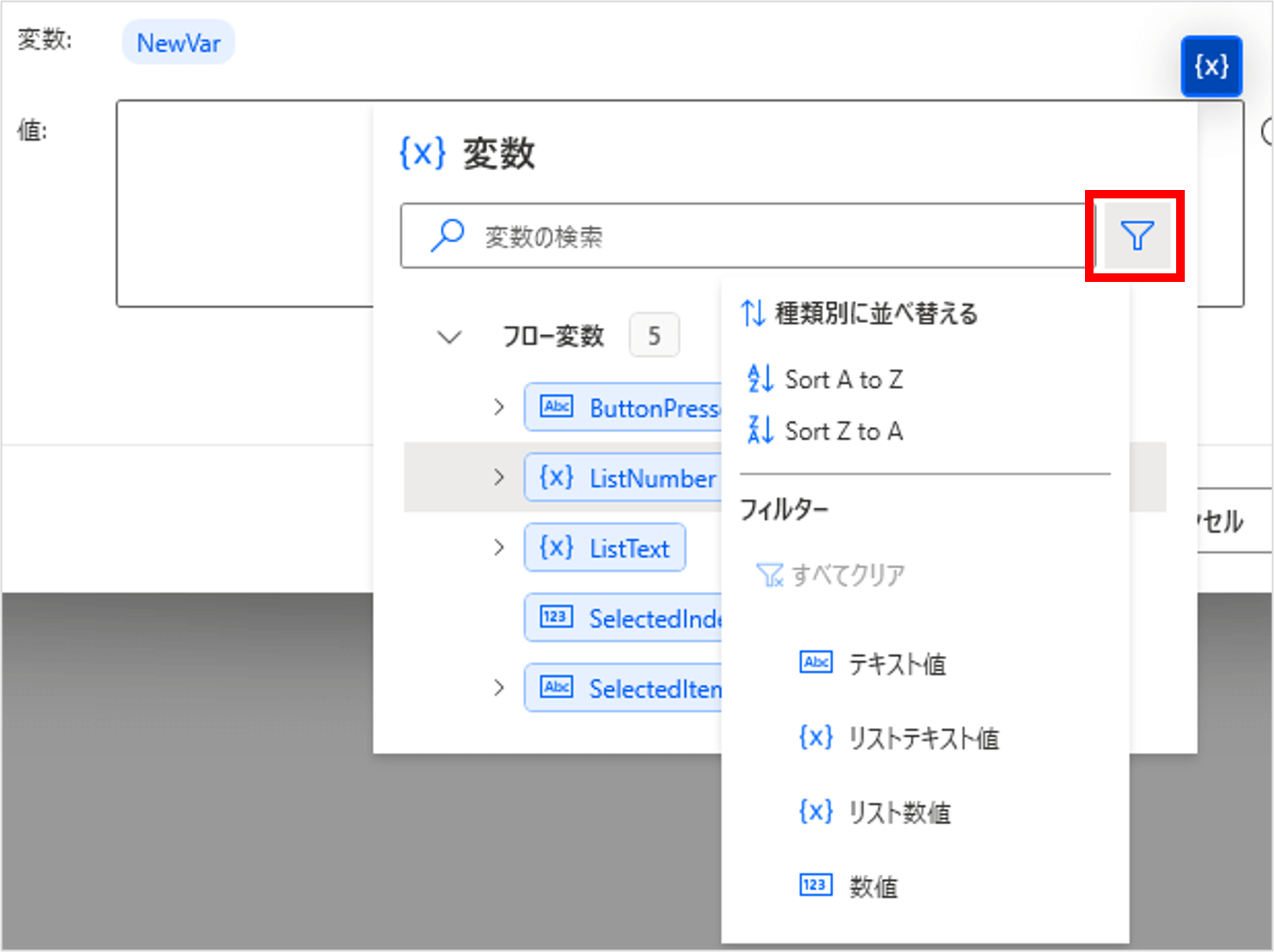Expand the SelectedItem variable
Image resolution: width=1274 pixels, height=952 pixels.
pyautogui.click(x=499, y=688)
